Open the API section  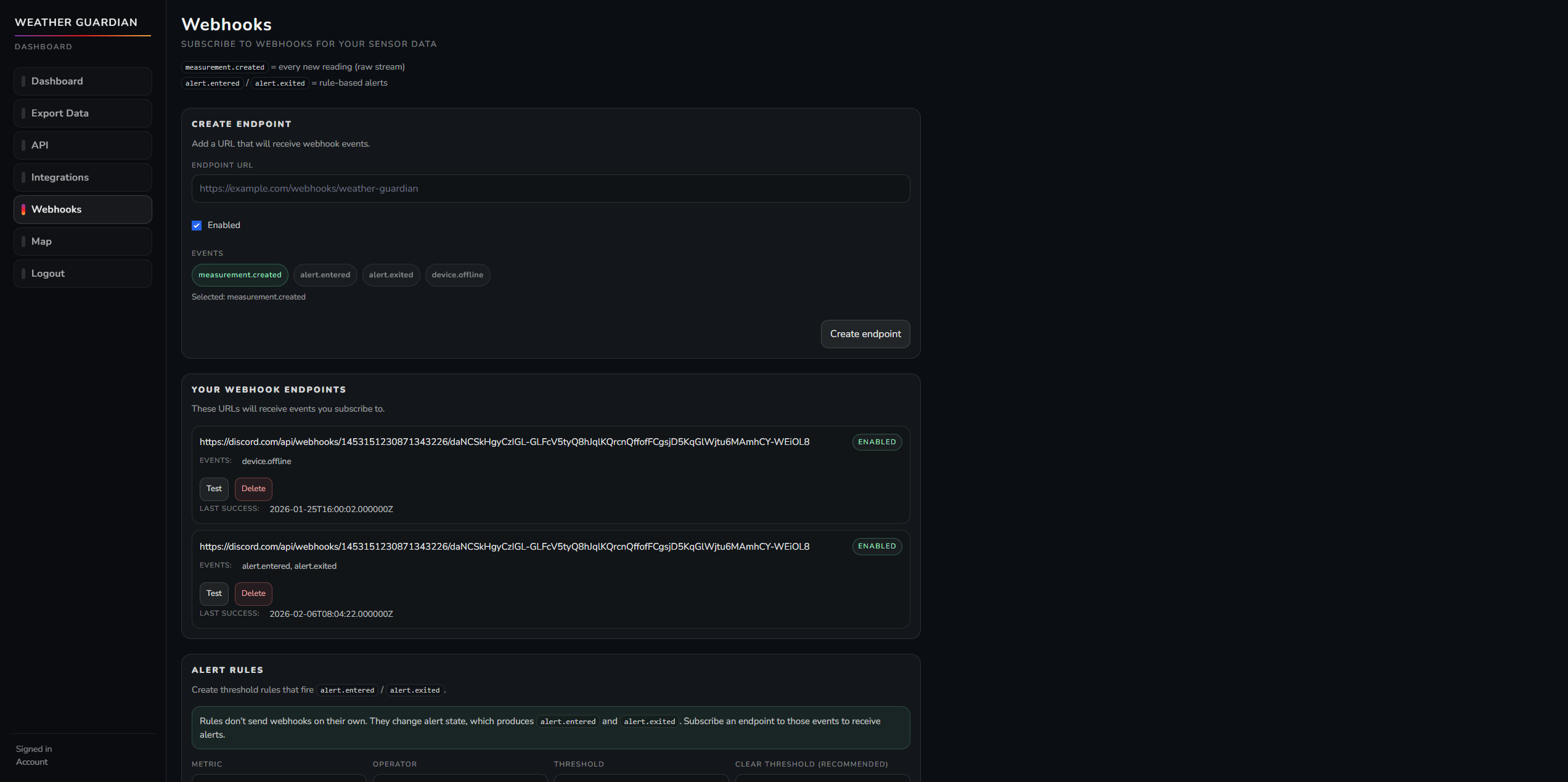click(83, 145)
